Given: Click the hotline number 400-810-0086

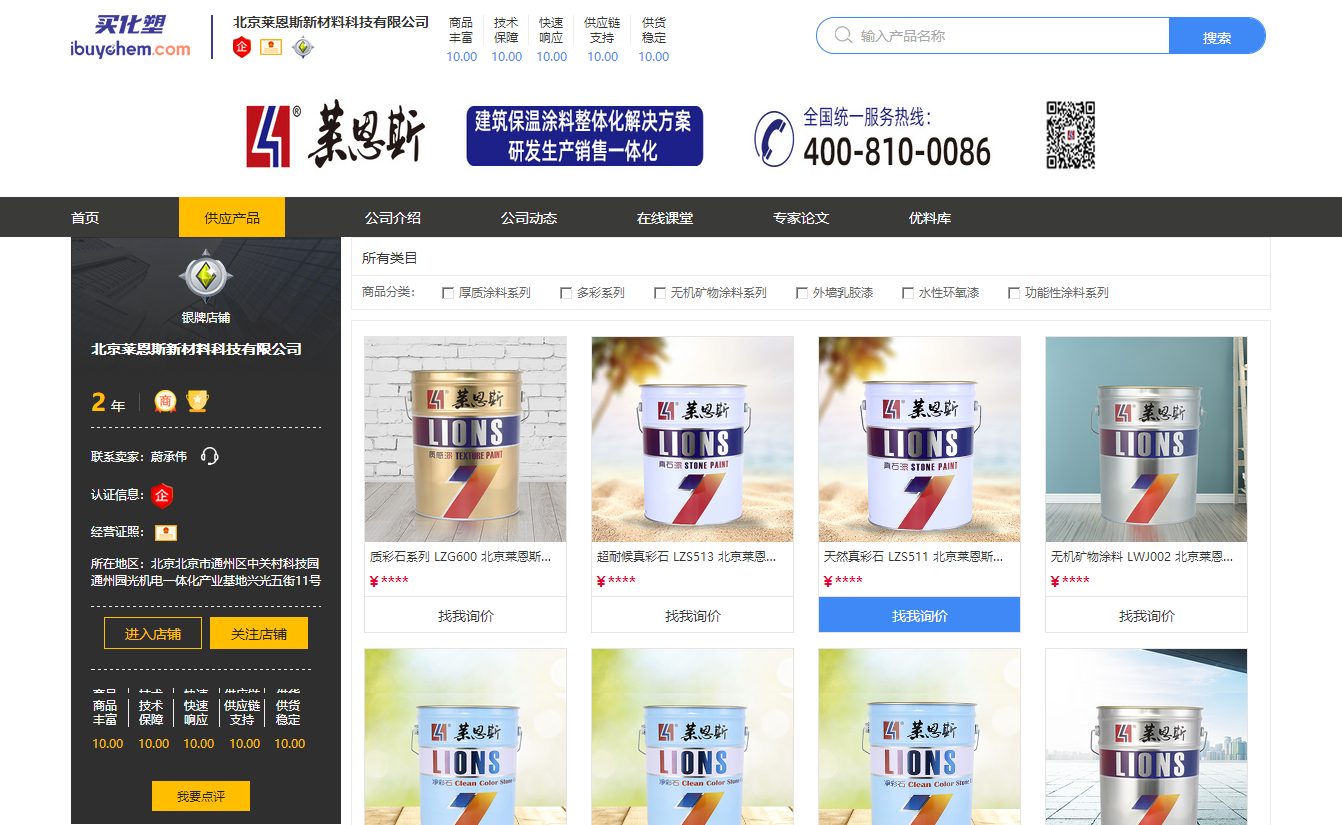Looking at the screenshot, I should click(x=897, y=151).
